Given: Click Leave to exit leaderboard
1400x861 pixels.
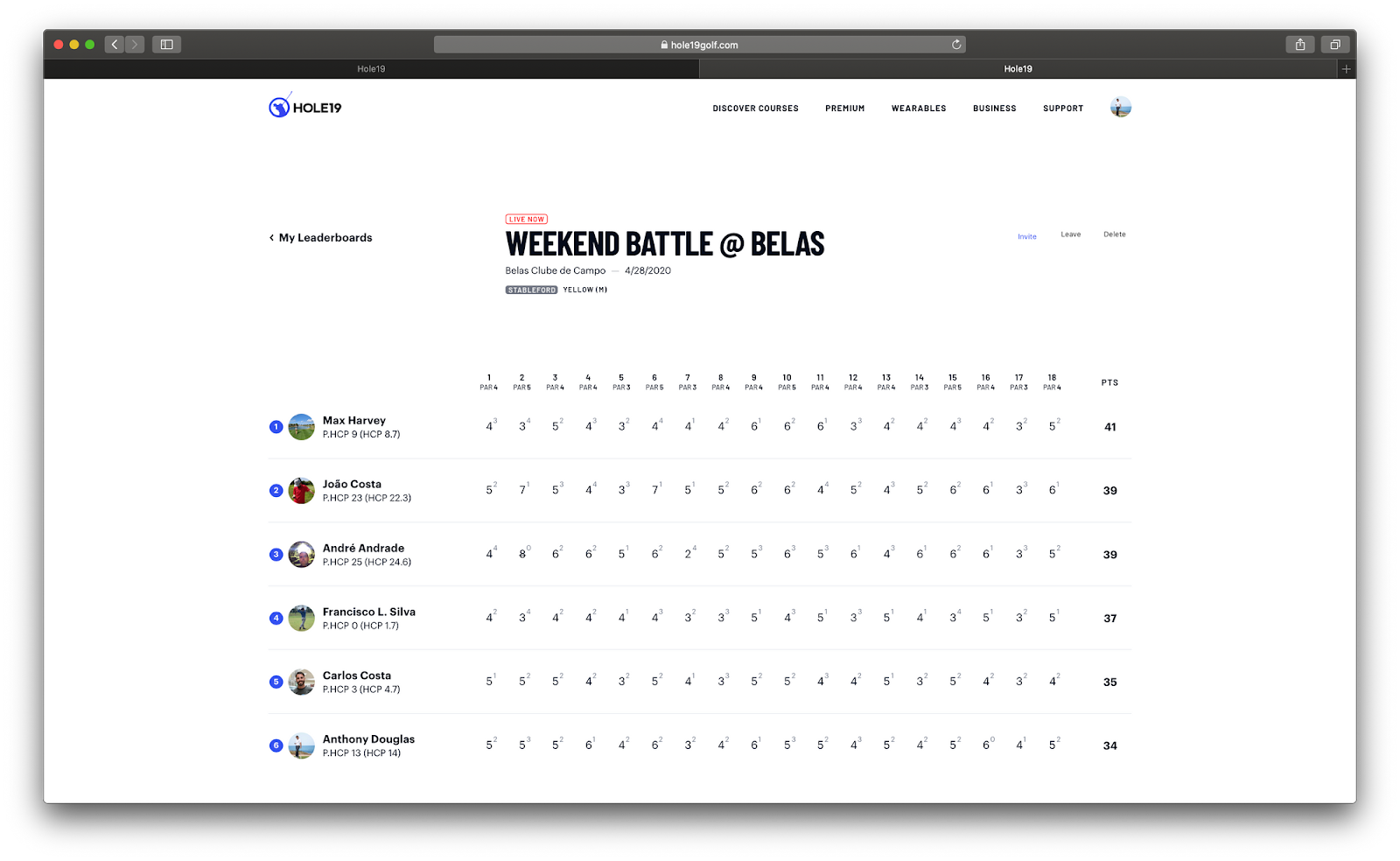Looking at the screenshot, I should point(1070,234).
